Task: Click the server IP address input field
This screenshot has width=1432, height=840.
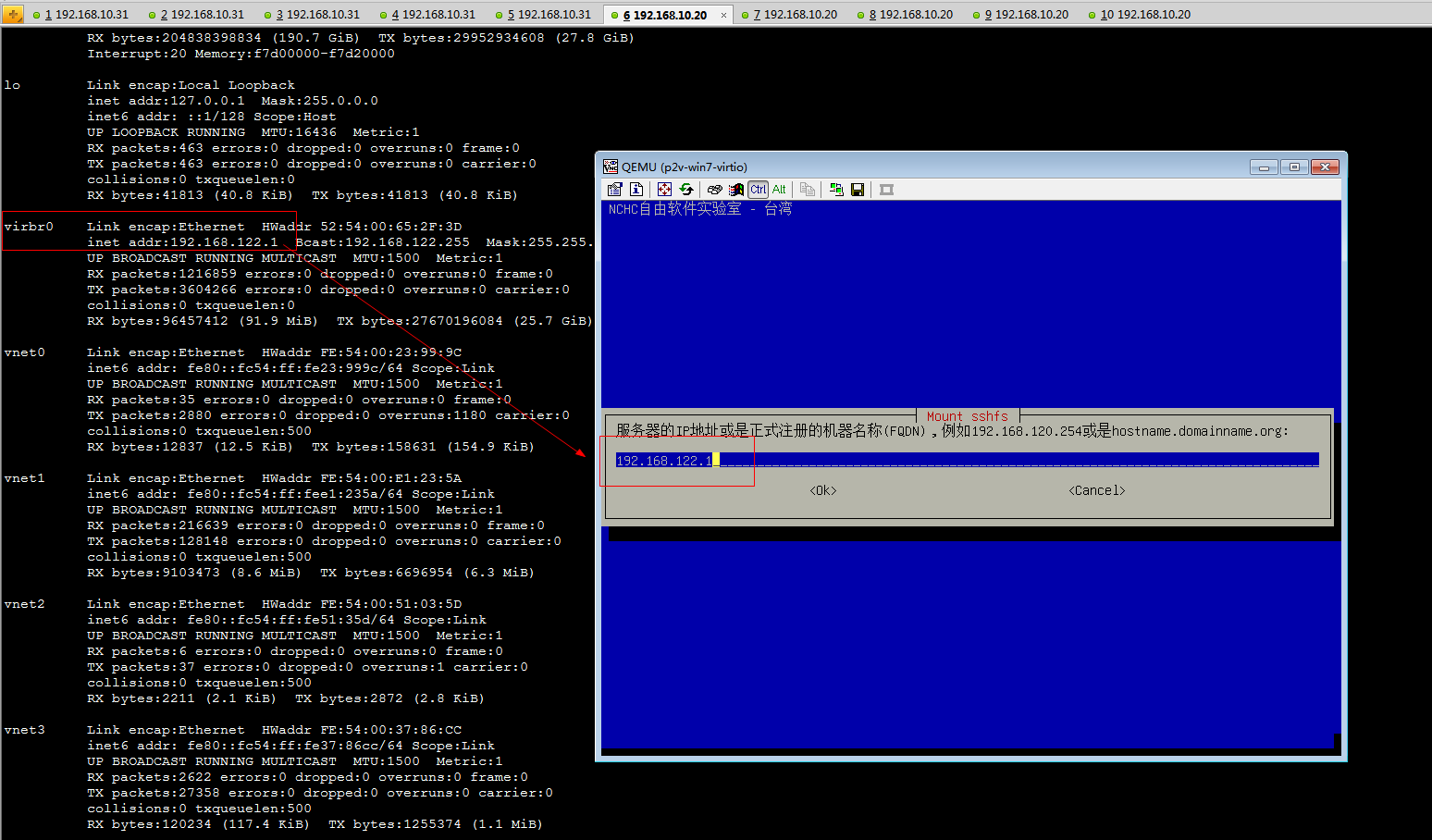Action: 968,460
